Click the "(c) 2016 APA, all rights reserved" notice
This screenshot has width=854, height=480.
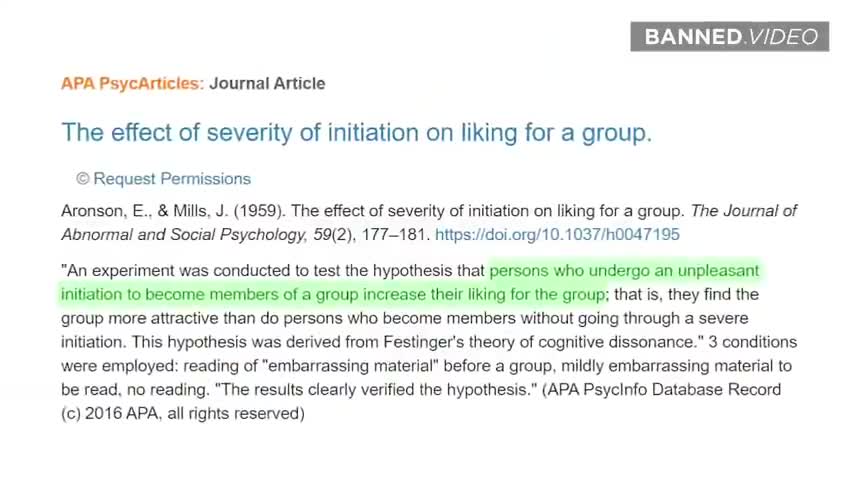point(183,413)
